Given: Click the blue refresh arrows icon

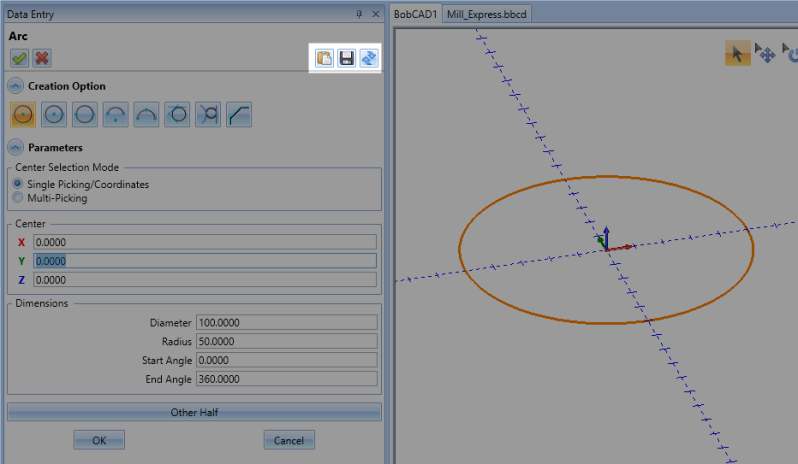Looking at the screenshot, I should point(368,59).
